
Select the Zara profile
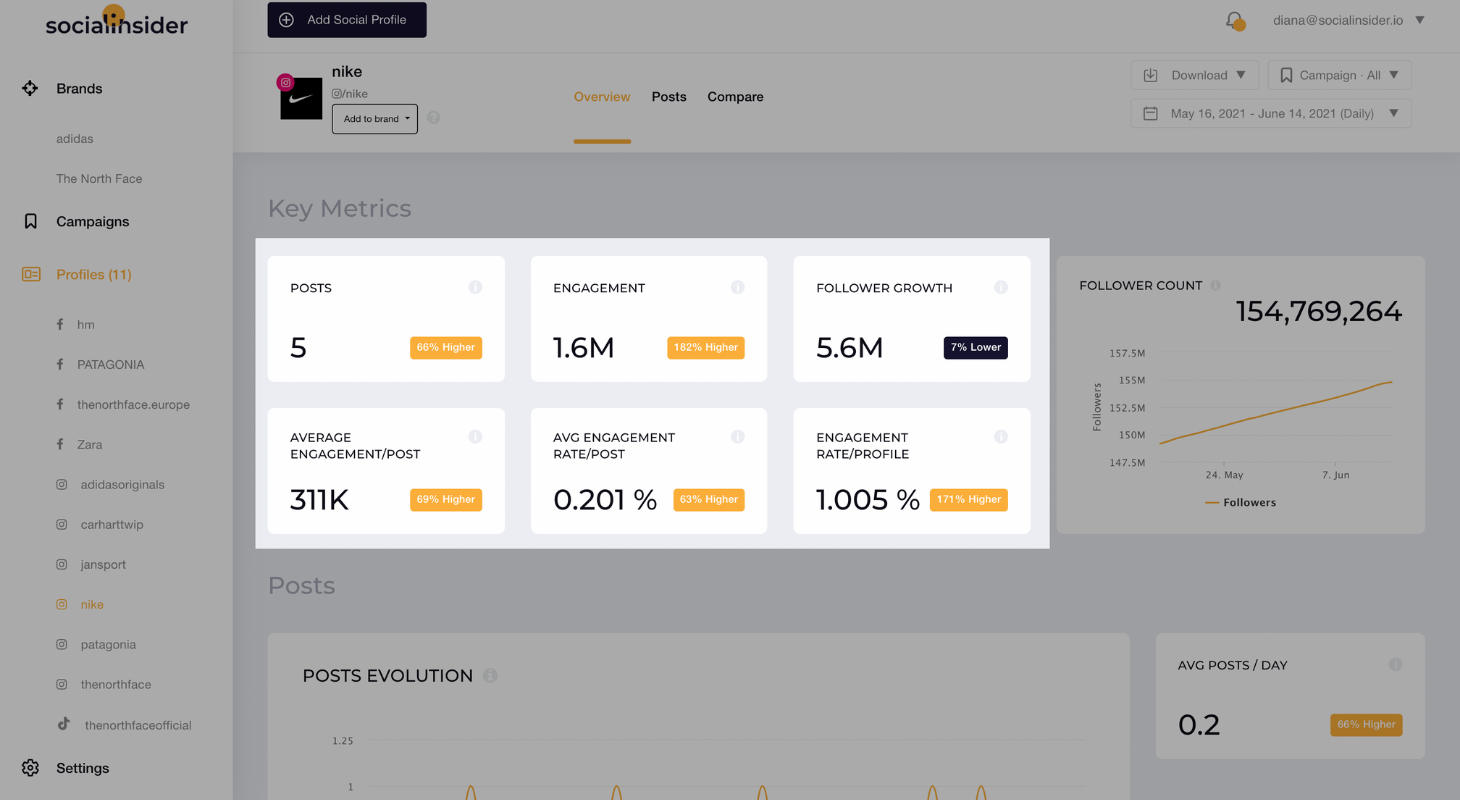(x=90, y=445)
